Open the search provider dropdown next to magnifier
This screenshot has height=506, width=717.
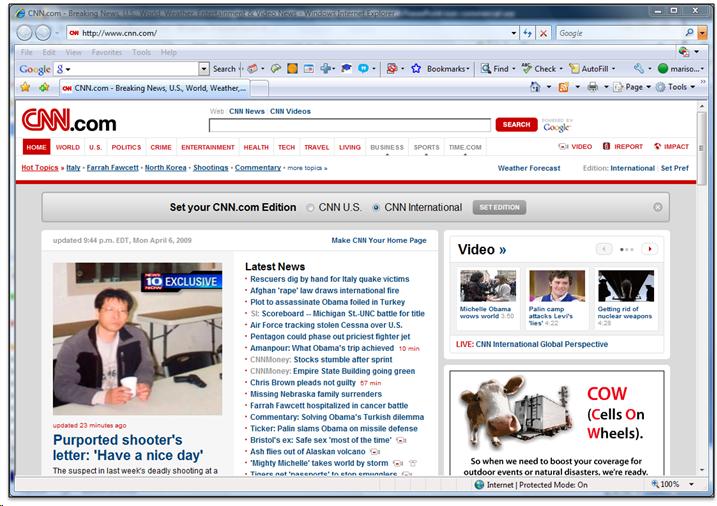pyautogui.click(x=702, y=33)
